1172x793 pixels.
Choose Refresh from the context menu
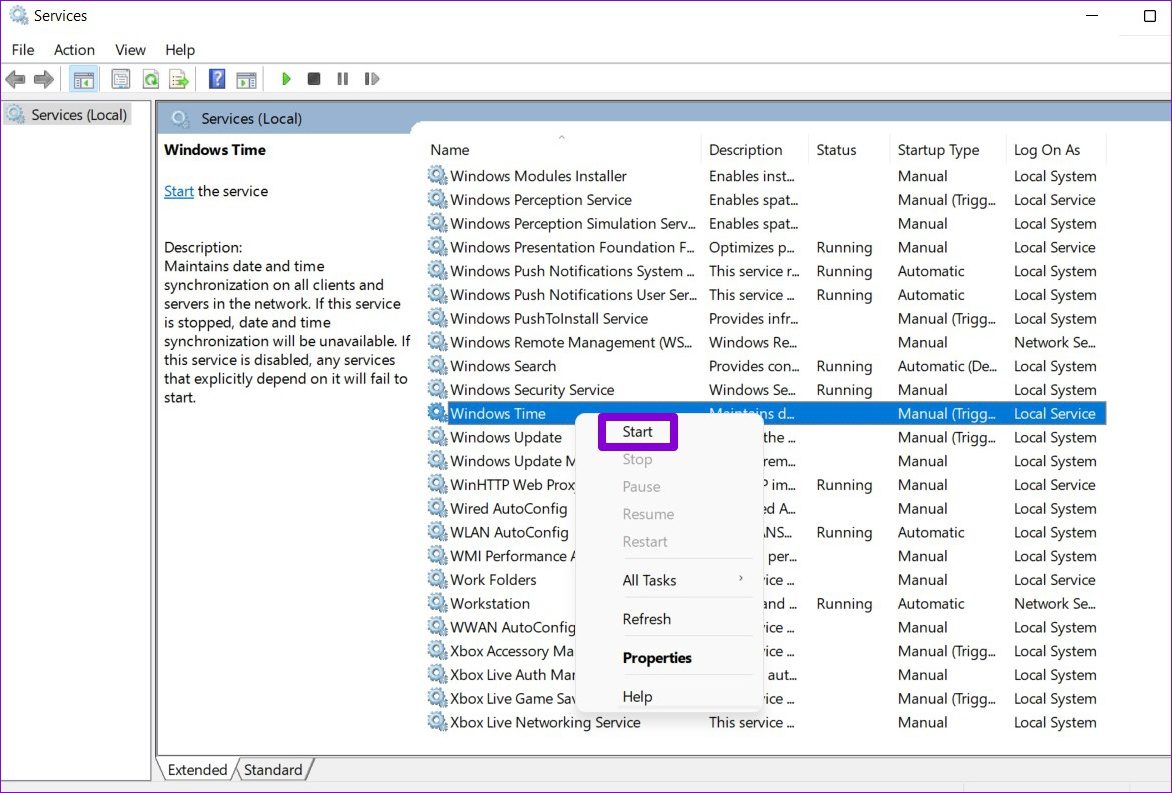point(646,619)
